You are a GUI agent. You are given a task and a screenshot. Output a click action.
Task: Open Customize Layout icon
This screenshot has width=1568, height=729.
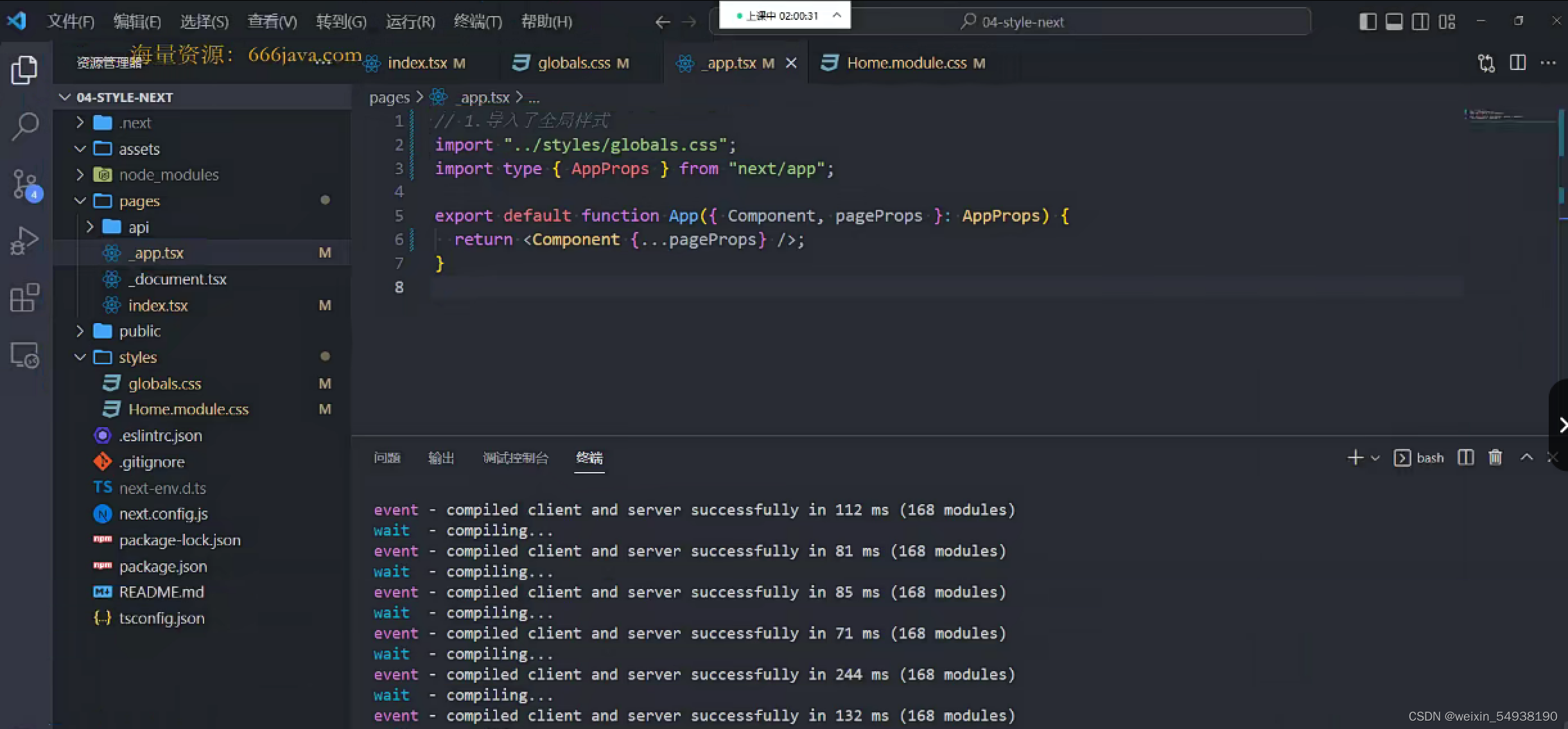click(x=1447, y=22)
